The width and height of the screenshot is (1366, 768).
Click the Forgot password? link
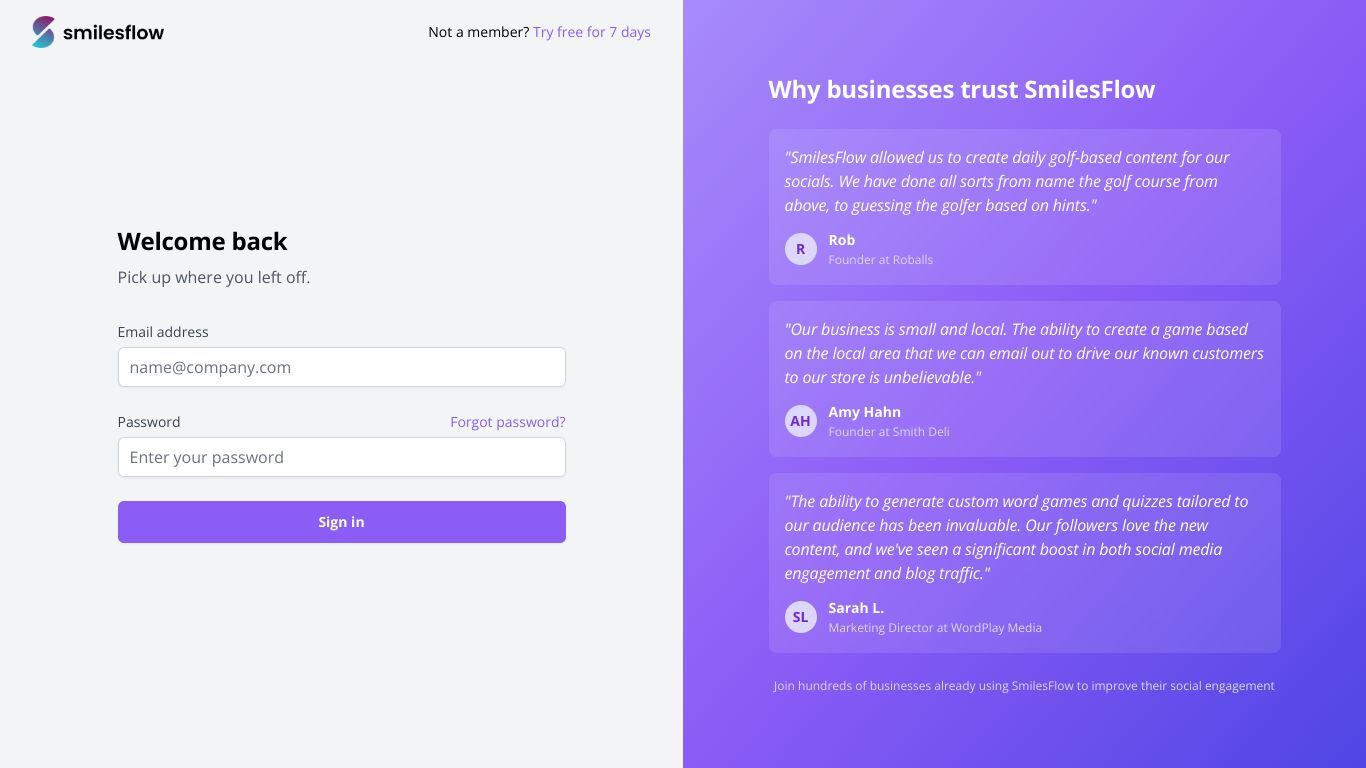[x=508, y=422]
